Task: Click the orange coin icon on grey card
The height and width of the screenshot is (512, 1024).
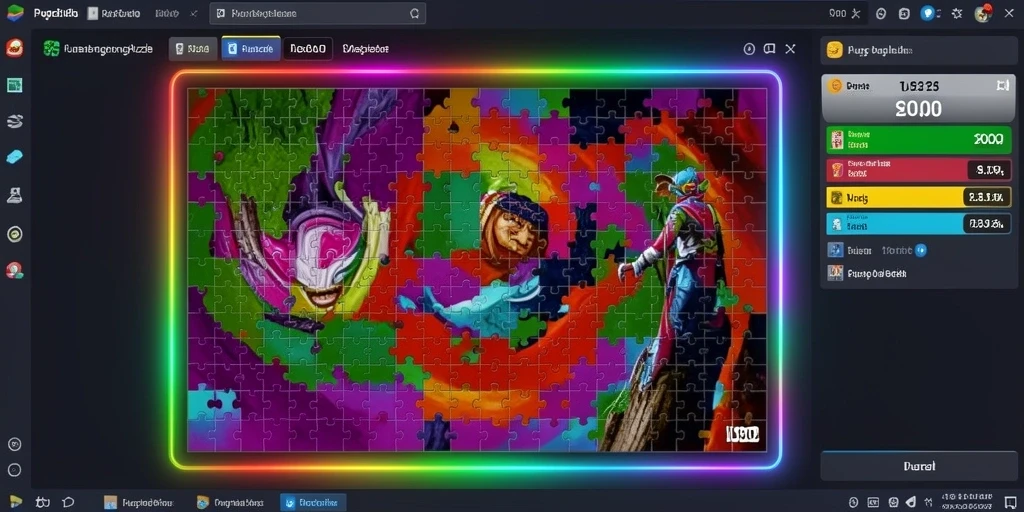Action: (x=835, y=86)
